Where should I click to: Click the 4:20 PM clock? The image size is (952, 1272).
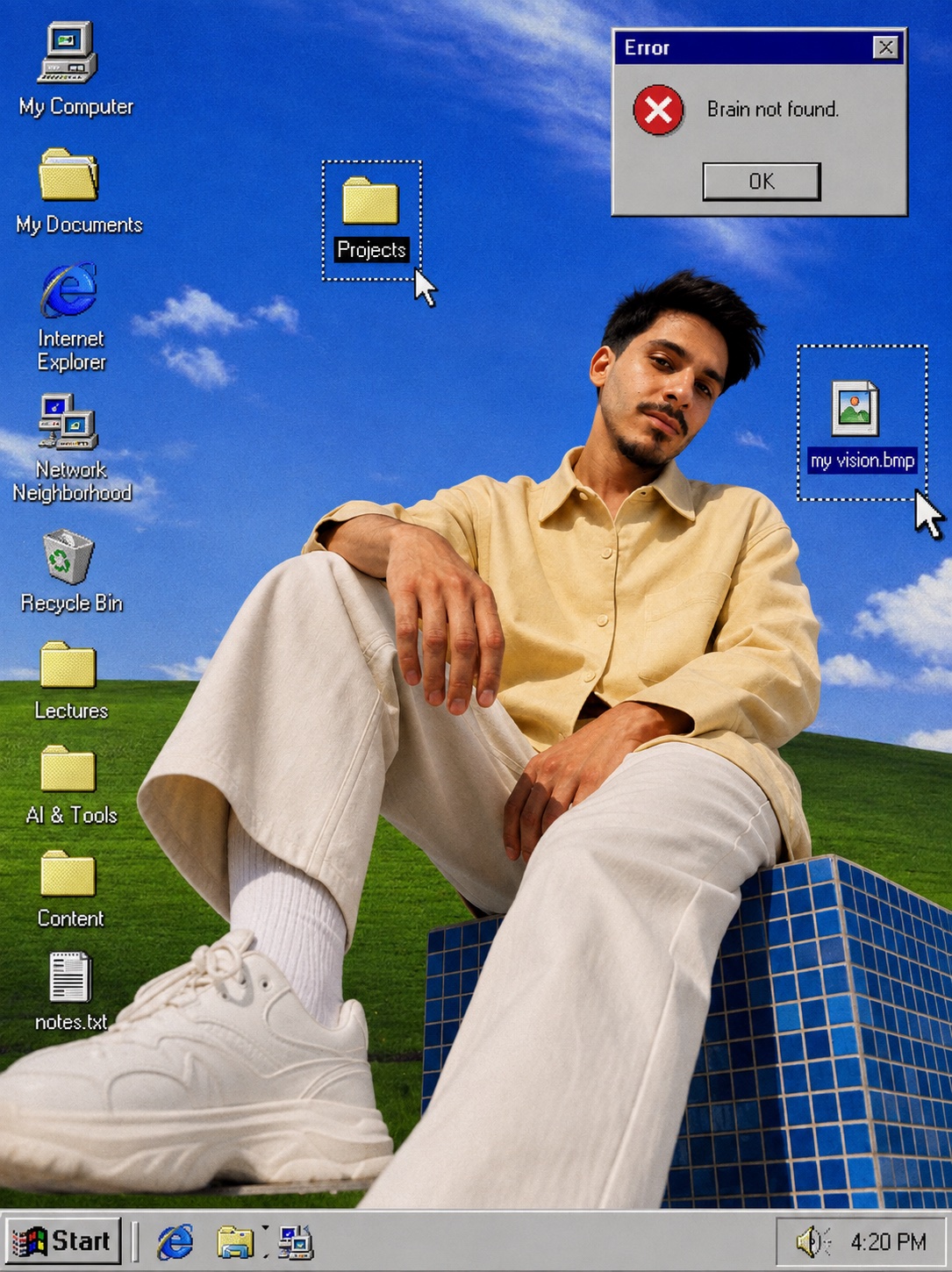[888, 1242]
